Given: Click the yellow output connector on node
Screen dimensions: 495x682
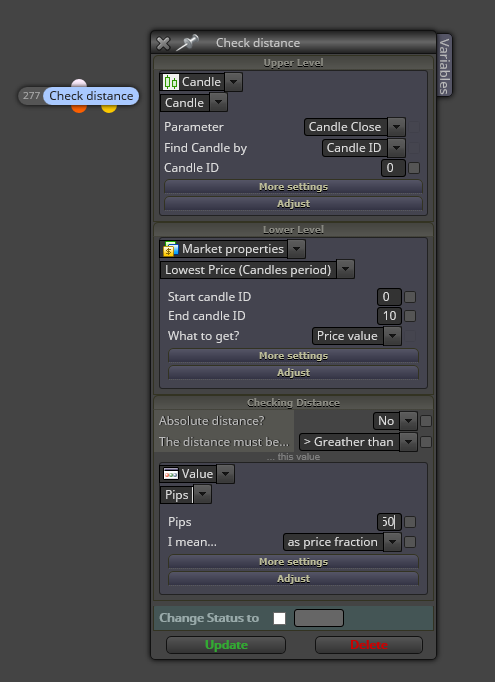Looking at the screenshot, I should click(x=109, y=108).
